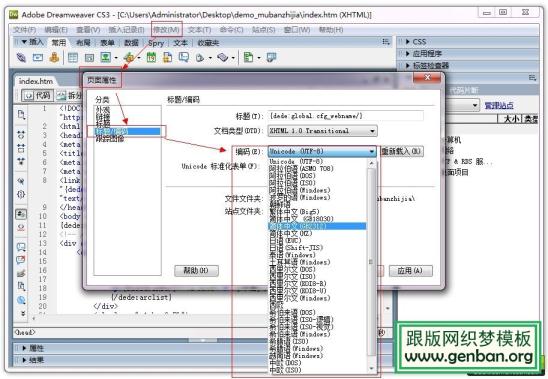Click the 帮助(H) button in dialog
This screenshot has width=548, height=379.
click(196, 271)
